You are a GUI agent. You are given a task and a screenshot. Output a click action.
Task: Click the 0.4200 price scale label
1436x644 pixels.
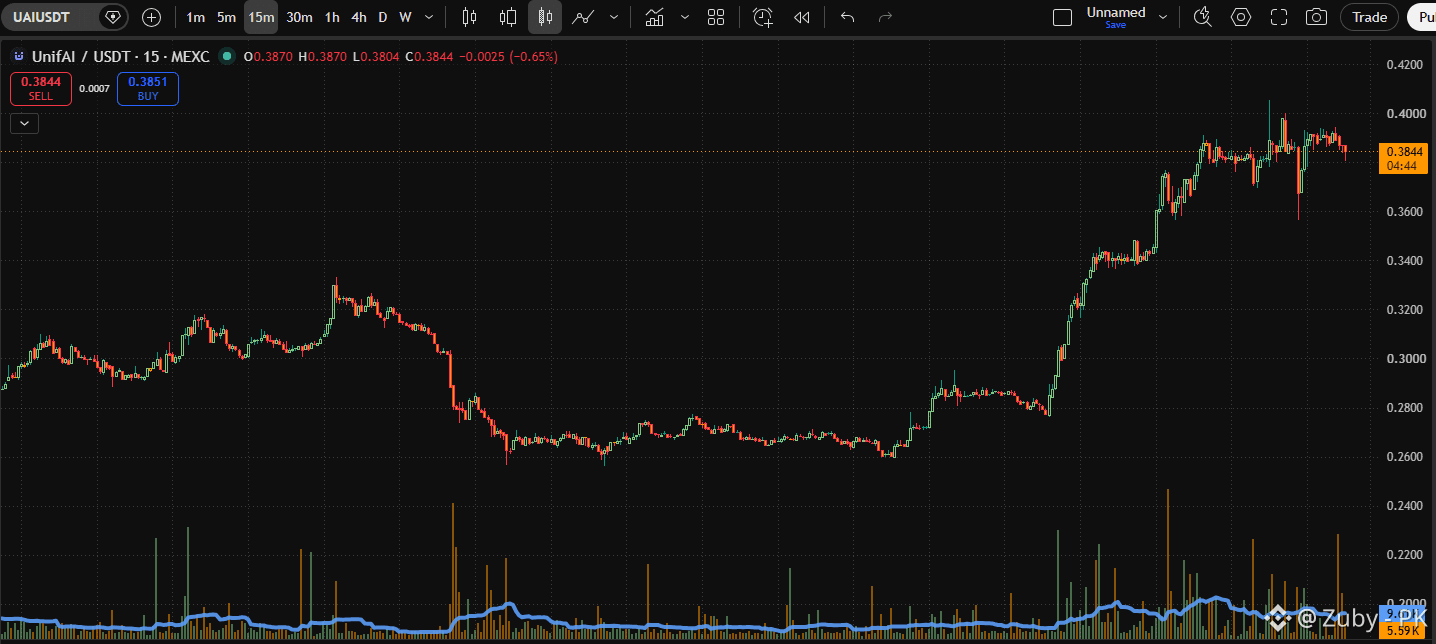coord(1404,65)
